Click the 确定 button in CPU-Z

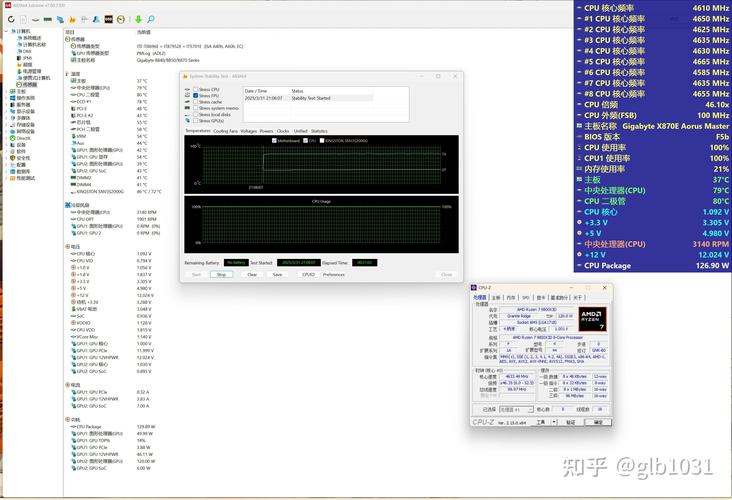click(x=598, y=422)
